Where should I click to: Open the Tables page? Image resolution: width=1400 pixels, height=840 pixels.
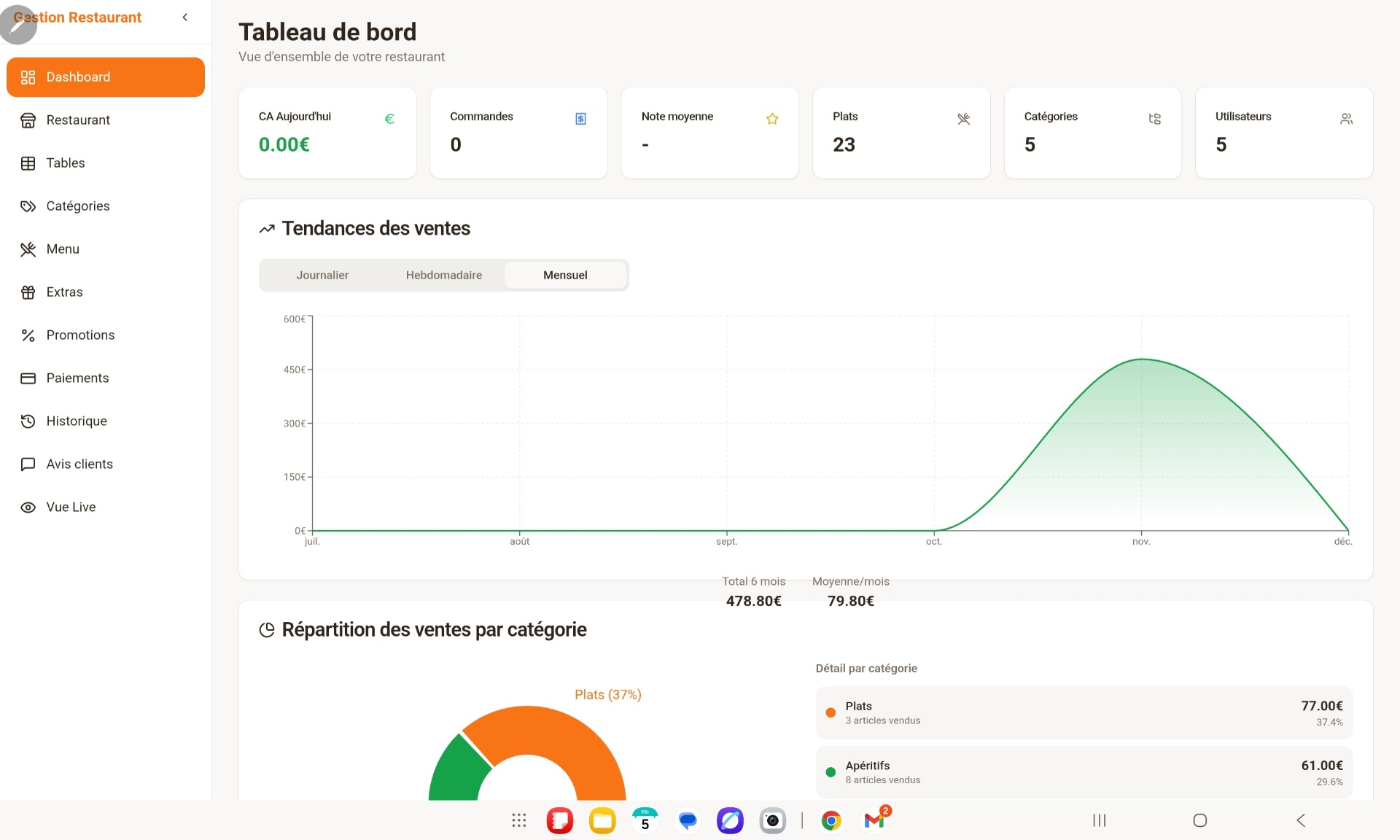[106, 163]
